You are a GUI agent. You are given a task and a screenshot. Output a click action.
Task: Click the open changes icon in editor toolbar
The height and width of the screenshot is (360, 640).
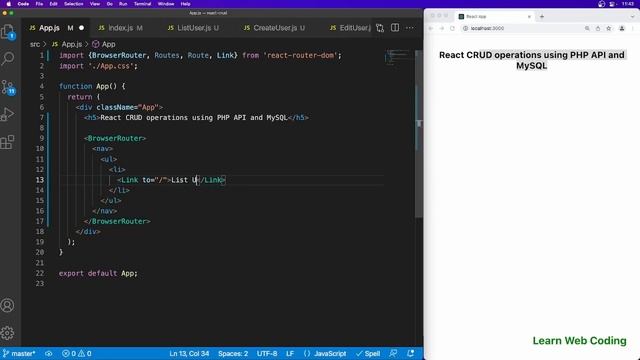[x=380, y=28]
